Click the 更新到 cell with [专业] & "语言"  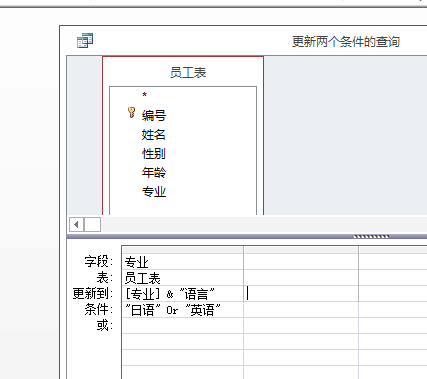[x=183, y=294]
